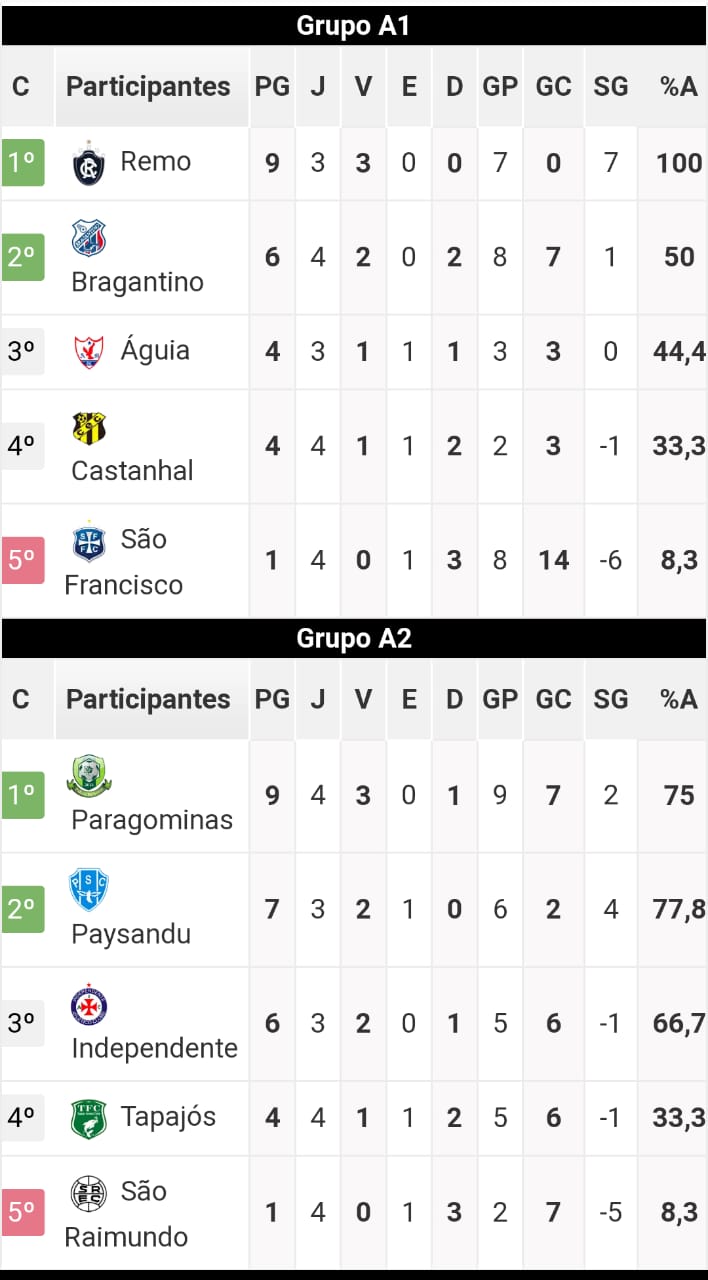Click the %A column header in Grupo A2
This screenshot has height=1280, width=708.
[678, 699]
